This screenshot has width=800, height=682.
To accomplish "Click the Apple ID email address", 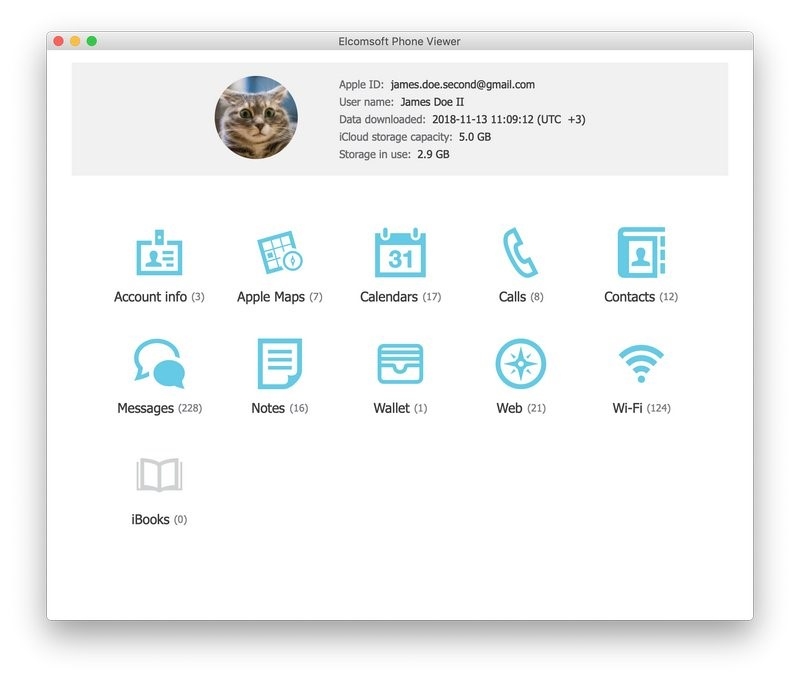I will click(462, 85).
